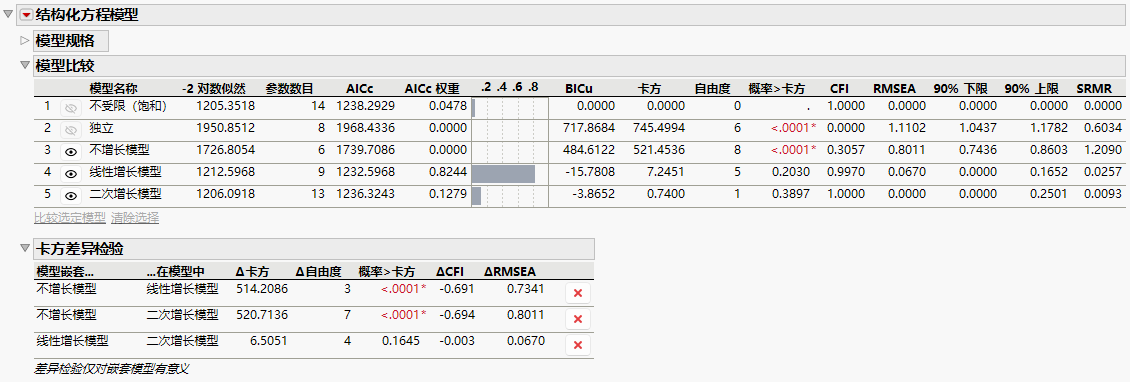The width and height of the screenshot is (1130, 382).
Task: Select the 二次增长模型 name in 模型比较 table
Action: pos(125,195)
